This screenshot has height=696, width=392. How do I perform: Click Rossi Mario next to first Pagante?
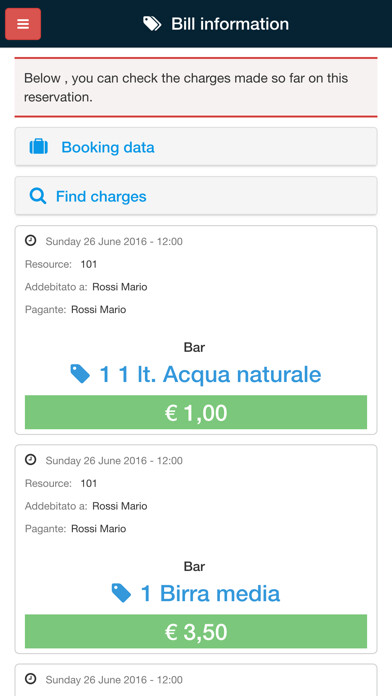(x=99, y=309)
